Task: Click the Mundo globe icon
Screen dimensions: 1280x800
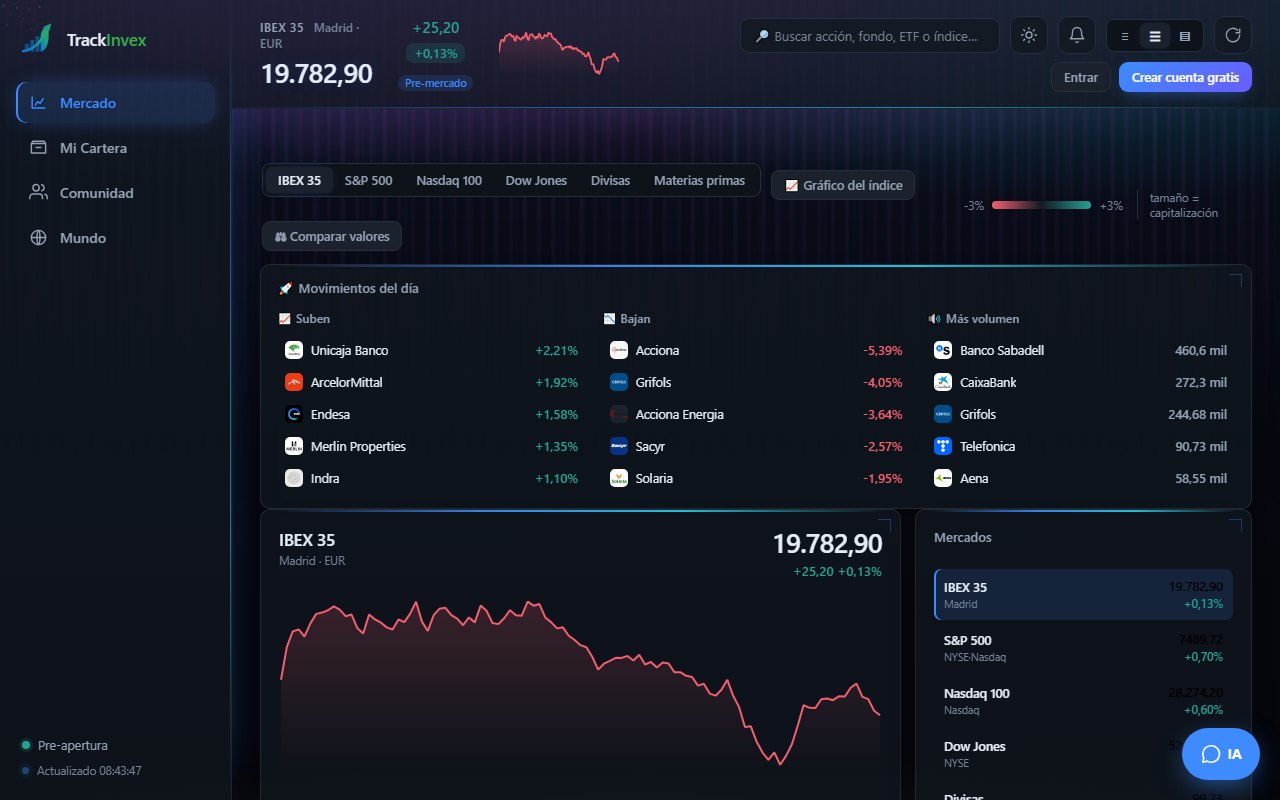Action: tap(39, 238)
